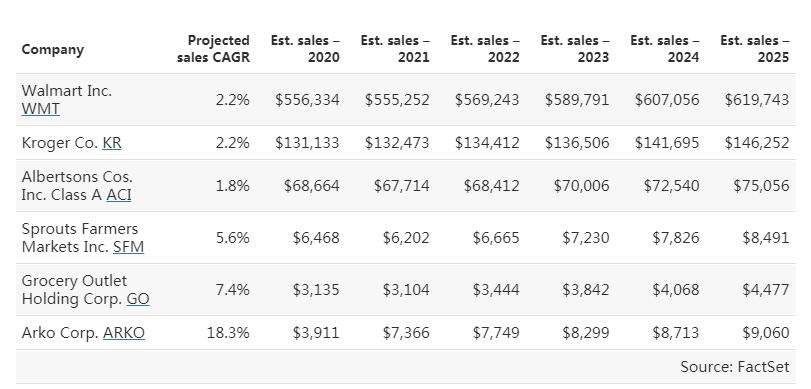Select Kroger's 2020 sales $131,133 cell
Screen dimensions: 811x389
(x=307, y=143)
